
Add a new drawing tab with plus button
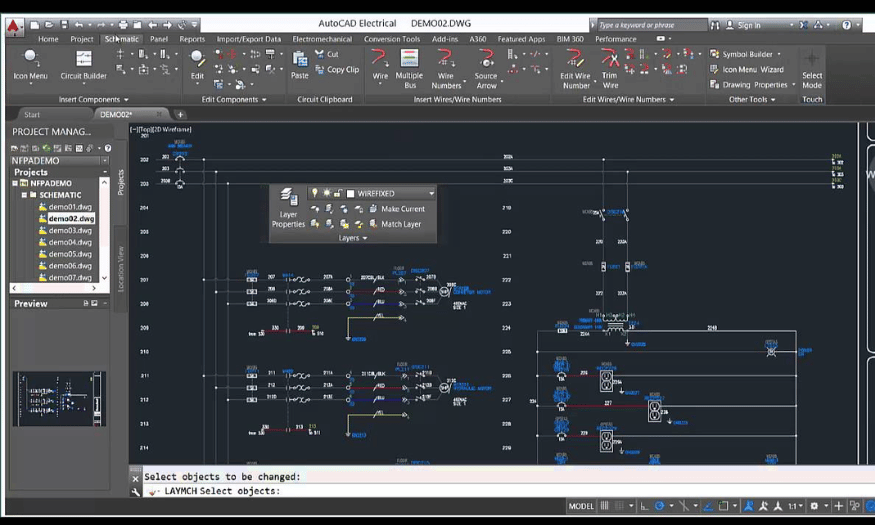(180, 115)
